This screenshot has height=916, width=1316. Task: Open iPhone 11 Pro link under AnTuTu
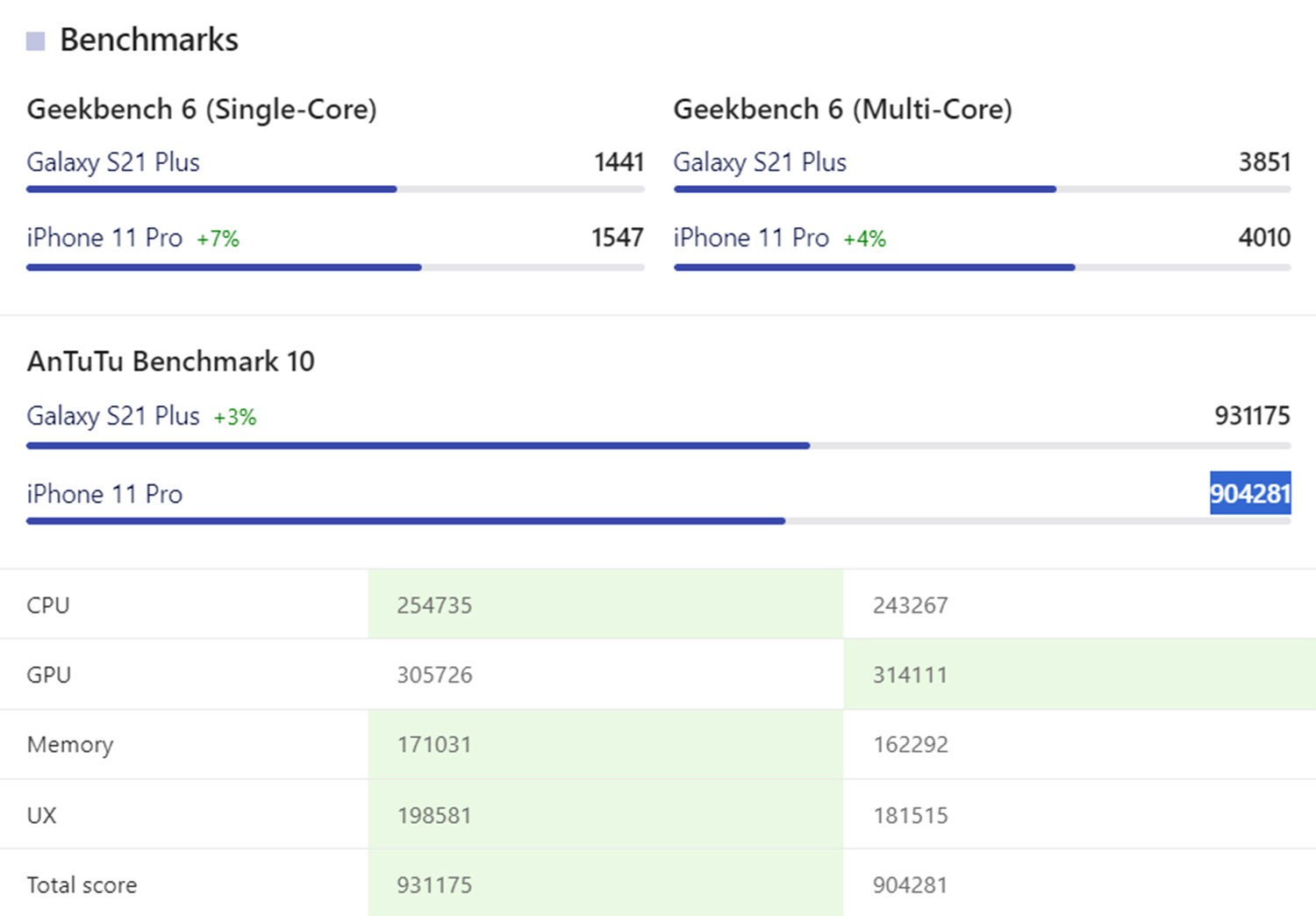point(104,494)
